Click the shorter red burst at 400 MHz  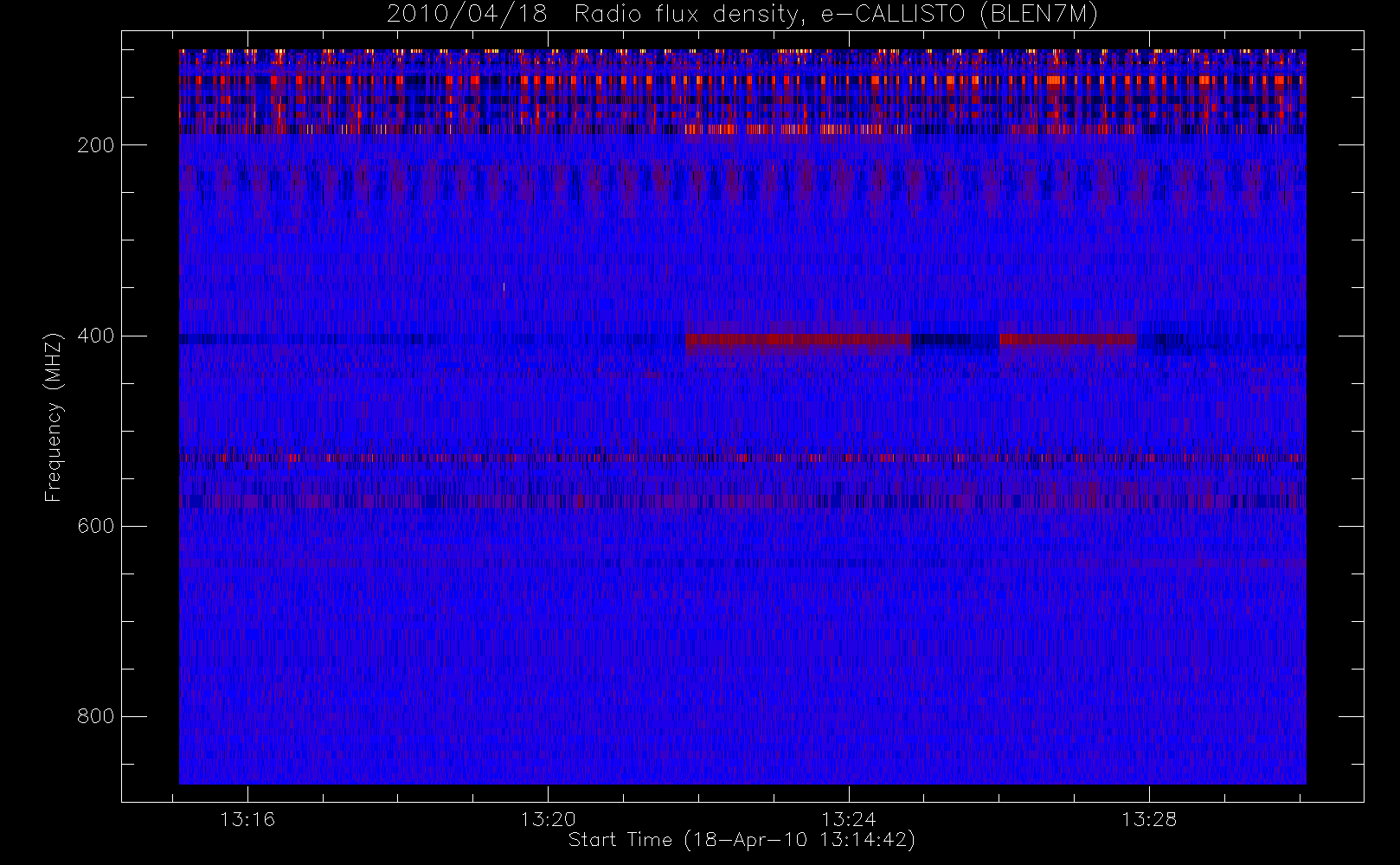(x=1068, y=340)
